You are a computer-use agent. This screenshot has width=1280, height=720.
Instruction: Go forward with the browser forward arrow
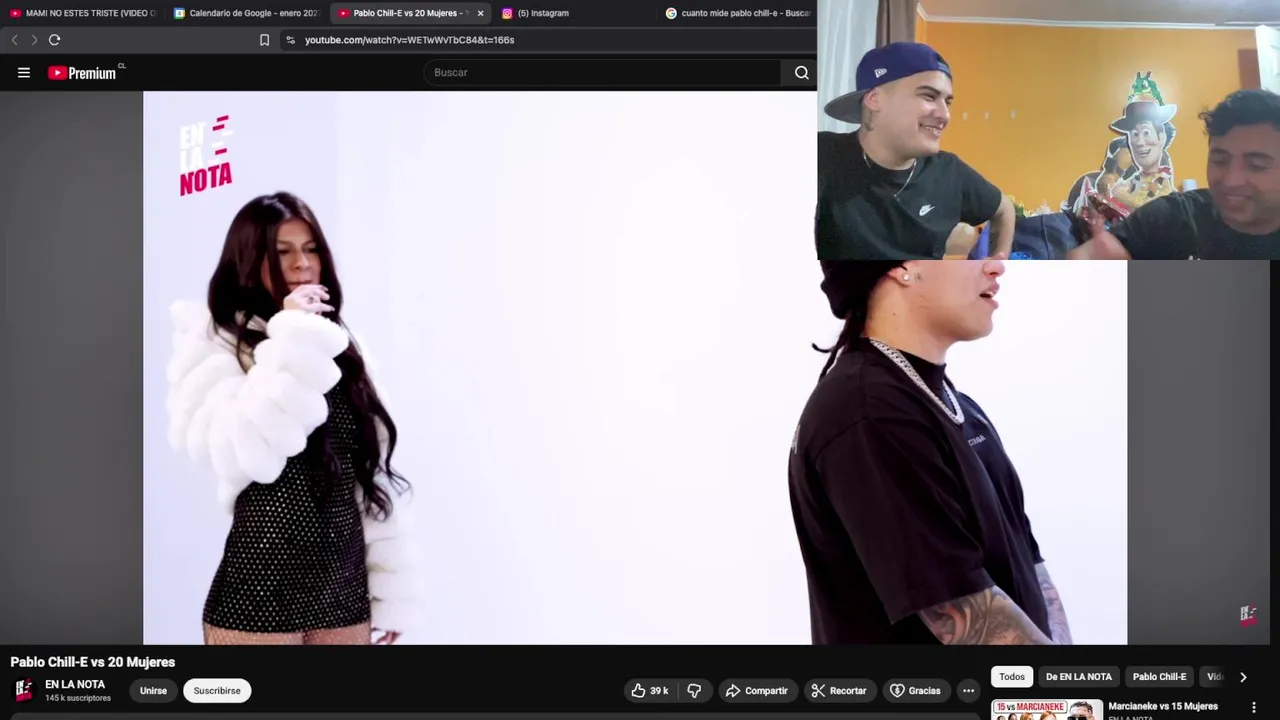coord(34,40)
